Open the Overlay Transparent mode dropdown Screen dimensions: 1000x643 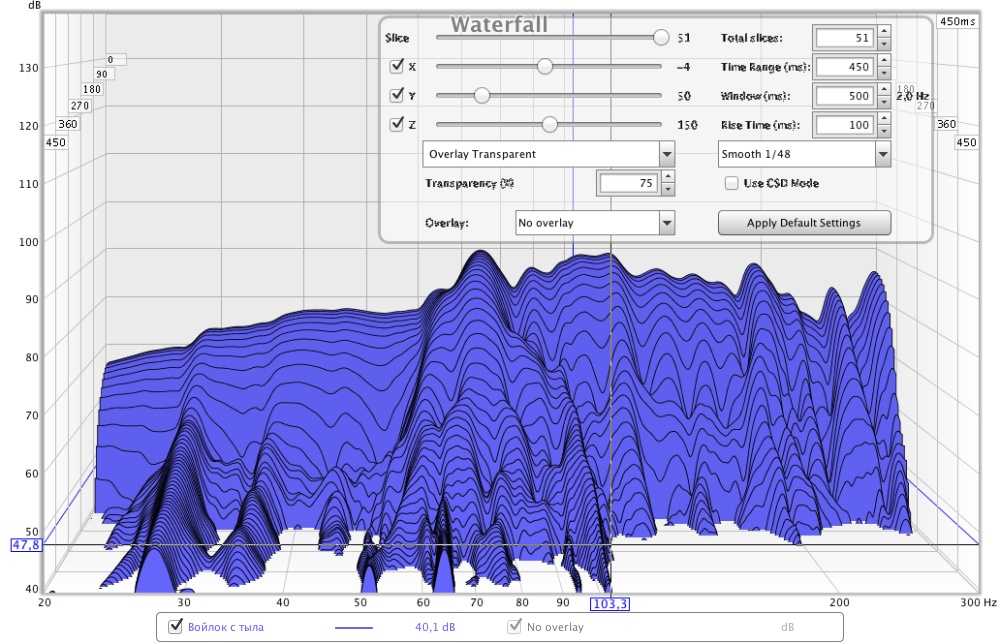[666, 155]
